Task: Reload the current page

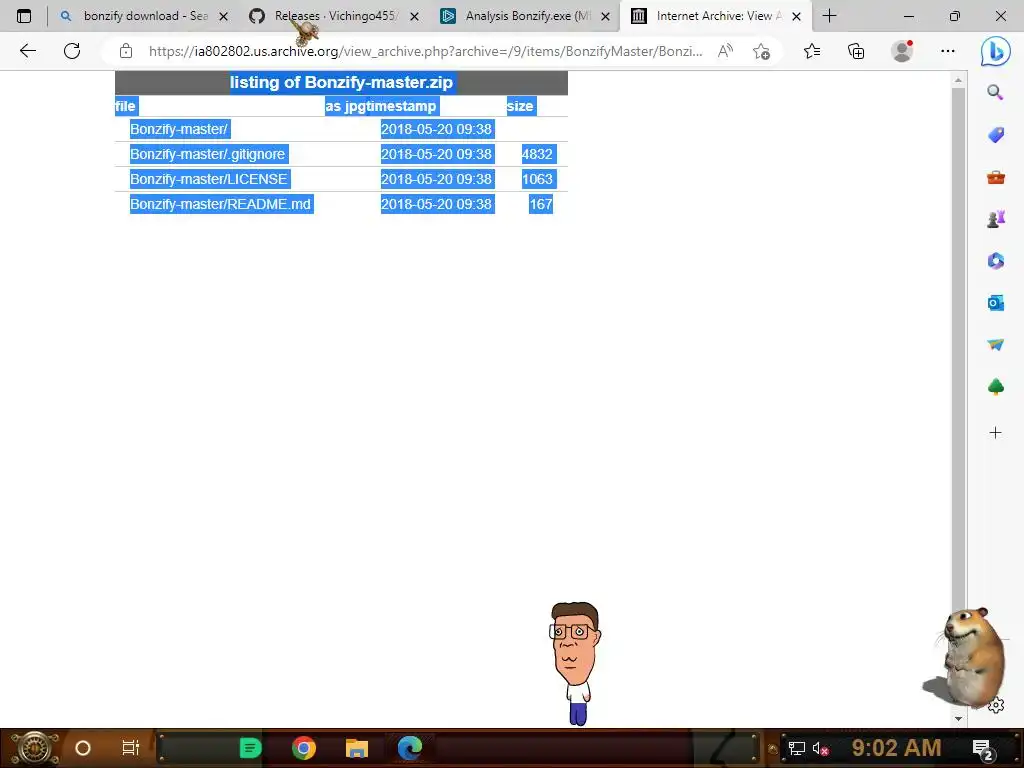Action: (72, 51)
